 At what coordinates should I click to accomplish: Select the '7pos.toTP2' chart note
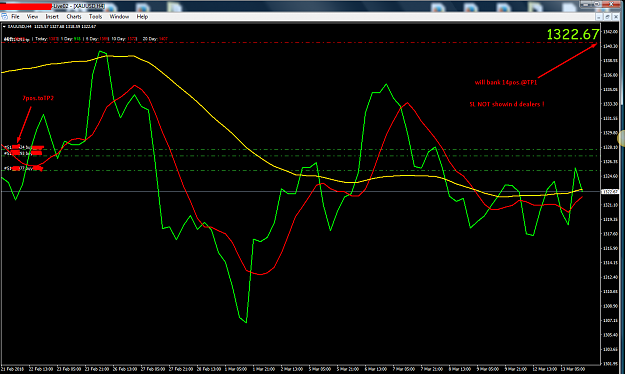pyautogui.click(x=38, y=98)
